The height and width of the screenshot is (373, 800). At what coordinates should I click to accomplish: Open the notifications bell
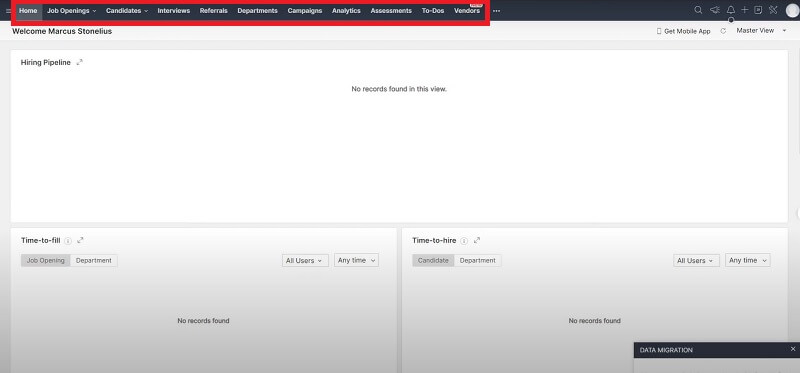(731, 10)
